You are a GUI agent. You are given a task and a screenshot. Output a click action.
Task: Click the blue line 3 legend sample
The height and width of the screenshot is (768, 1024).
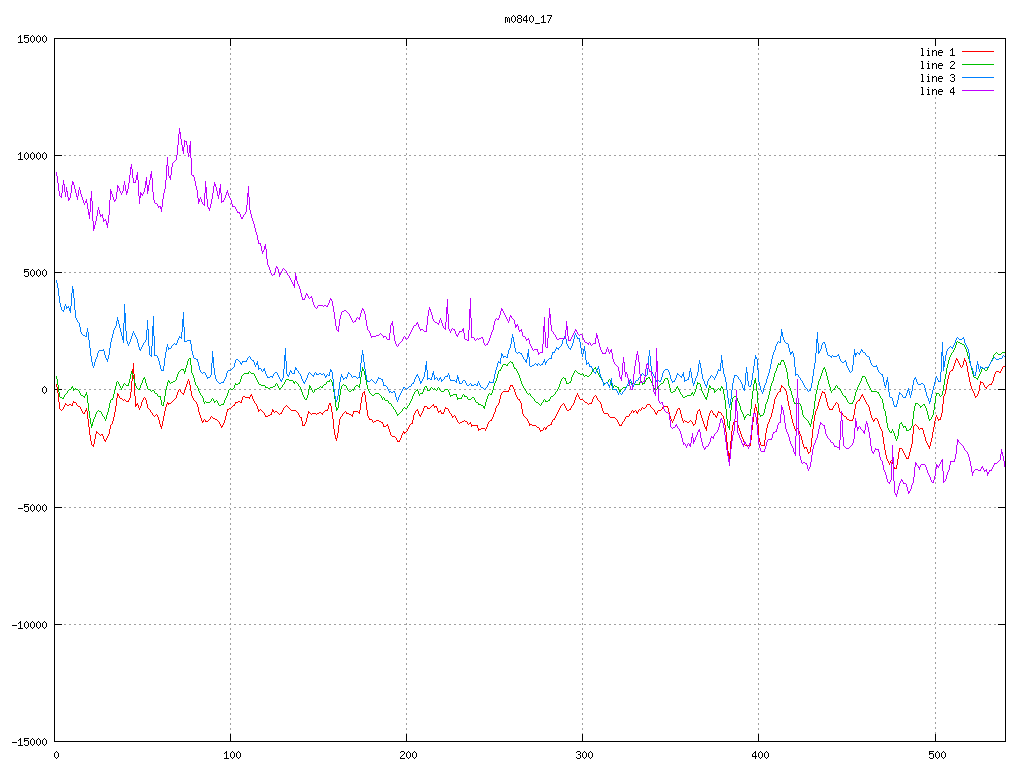[978, 78]
